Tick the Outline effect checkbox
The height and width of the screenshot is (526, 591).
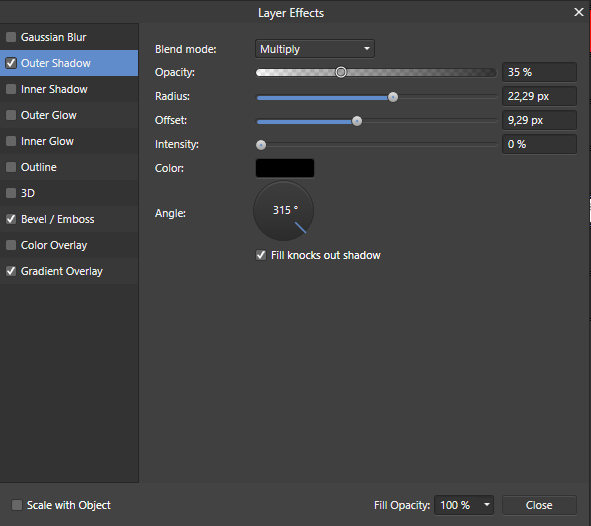(11, 167)
